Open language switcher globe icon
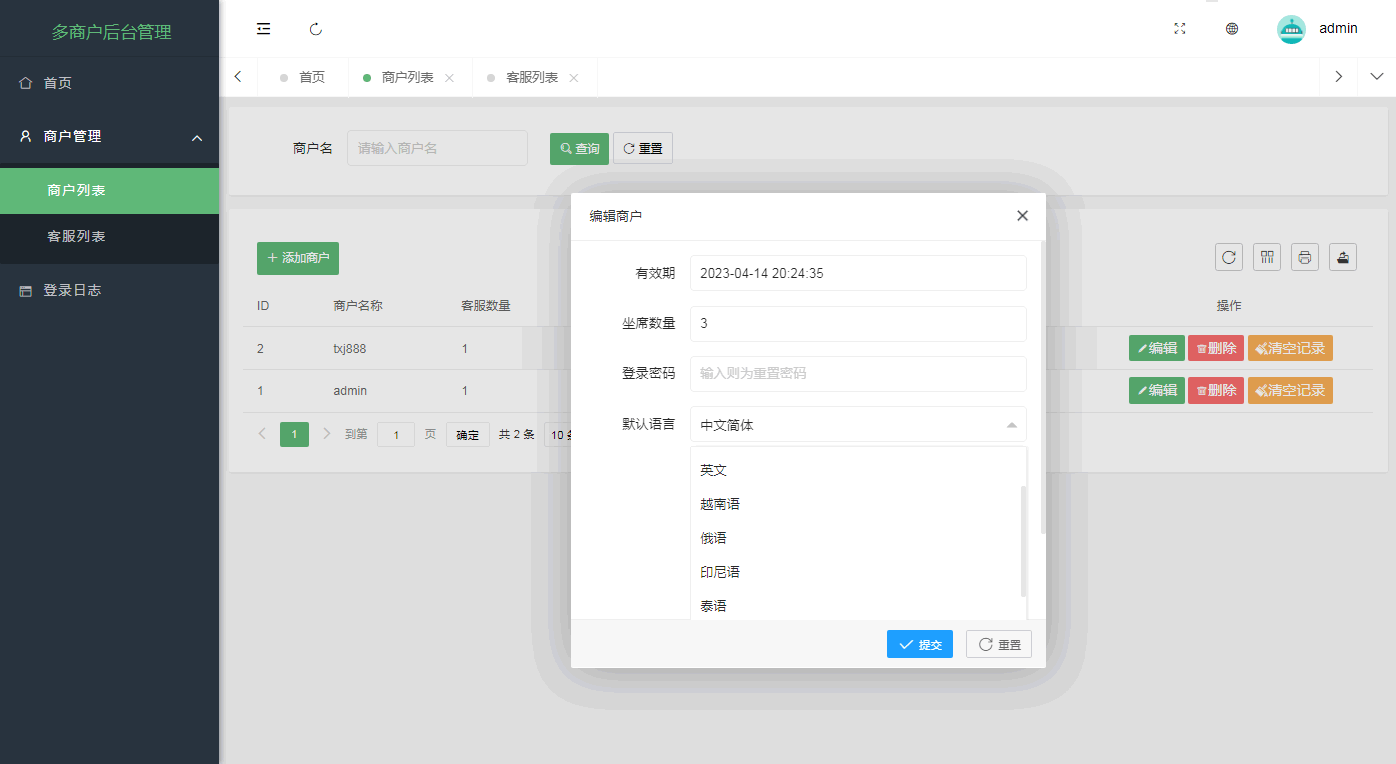The height and width of the screenshot is (764, 1396). point(1232,29)
